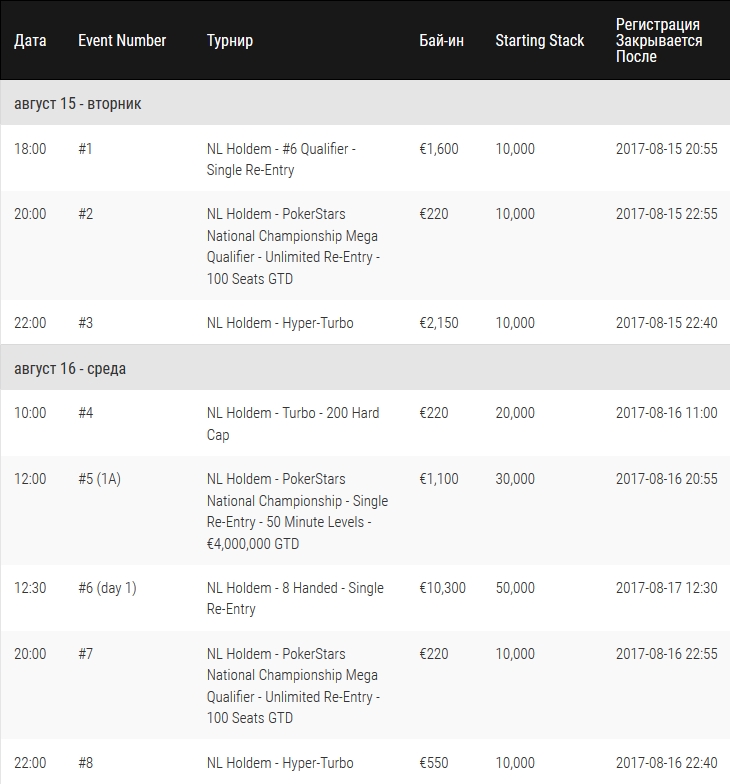Click registration close time 2017-08-16 22:40

(666, 763)
